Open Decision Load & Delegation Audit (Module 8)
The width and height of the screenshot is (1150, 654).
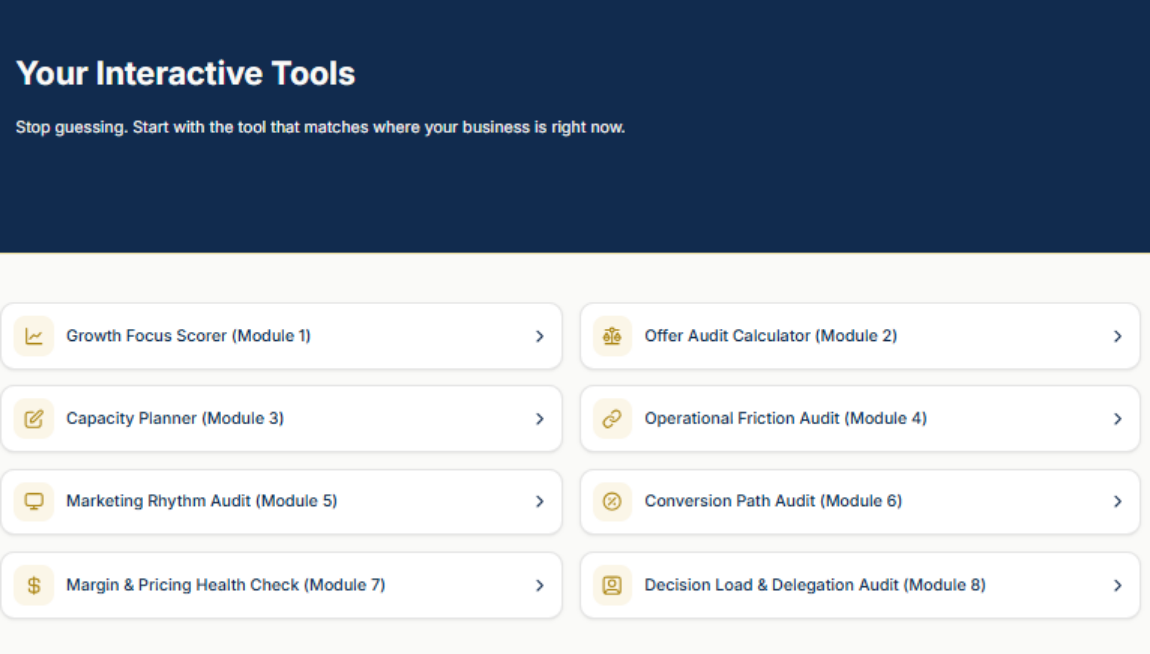860,585
